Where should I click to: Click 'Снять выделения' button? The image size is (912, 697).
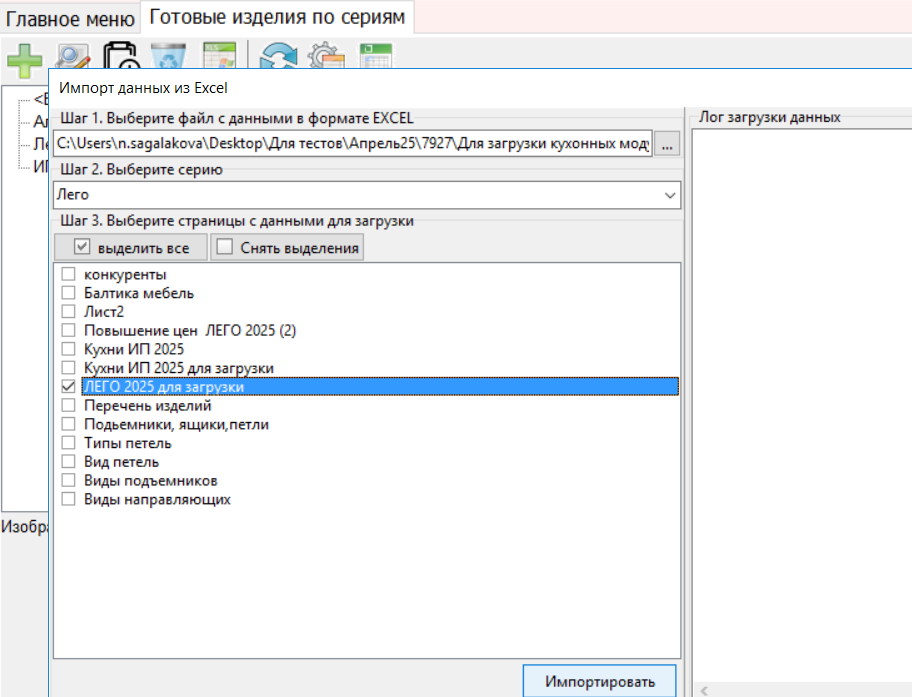coord(287,248)
